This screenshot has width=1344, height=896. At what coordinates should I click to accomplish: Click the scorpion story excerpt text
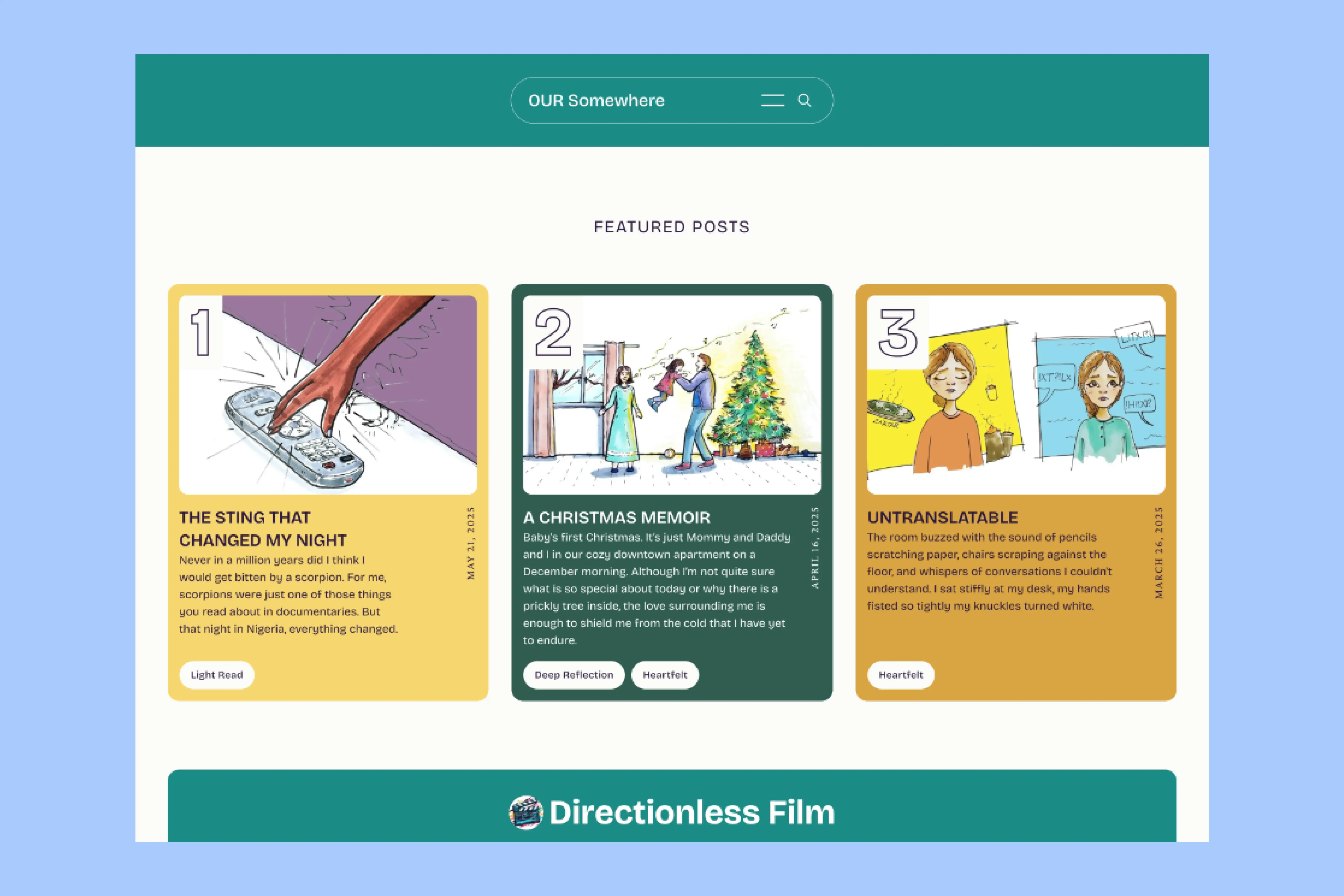click(x=289, y=594)
